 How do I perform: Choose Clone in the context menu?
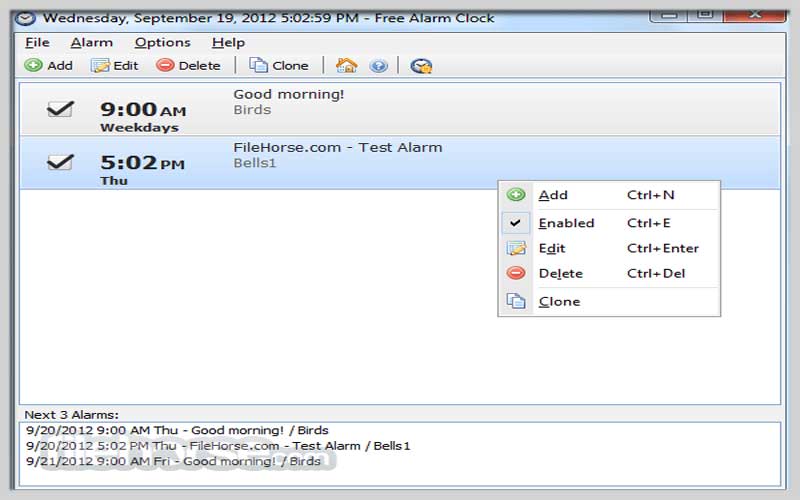(609, 302)
